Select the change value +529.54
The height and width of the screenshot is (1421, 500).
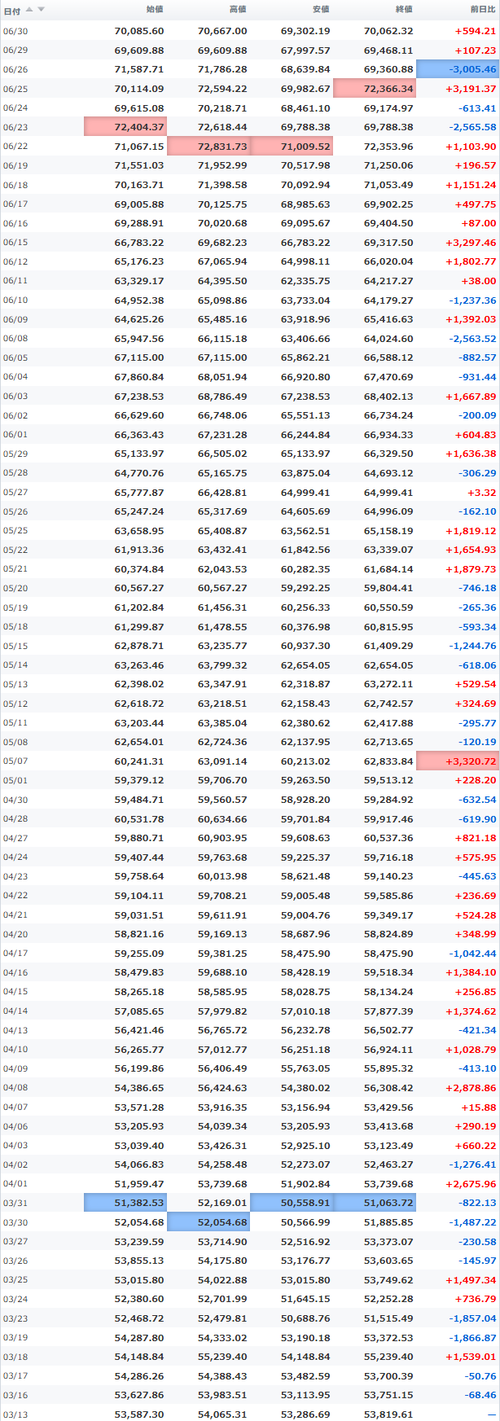(x=476, y=685)
